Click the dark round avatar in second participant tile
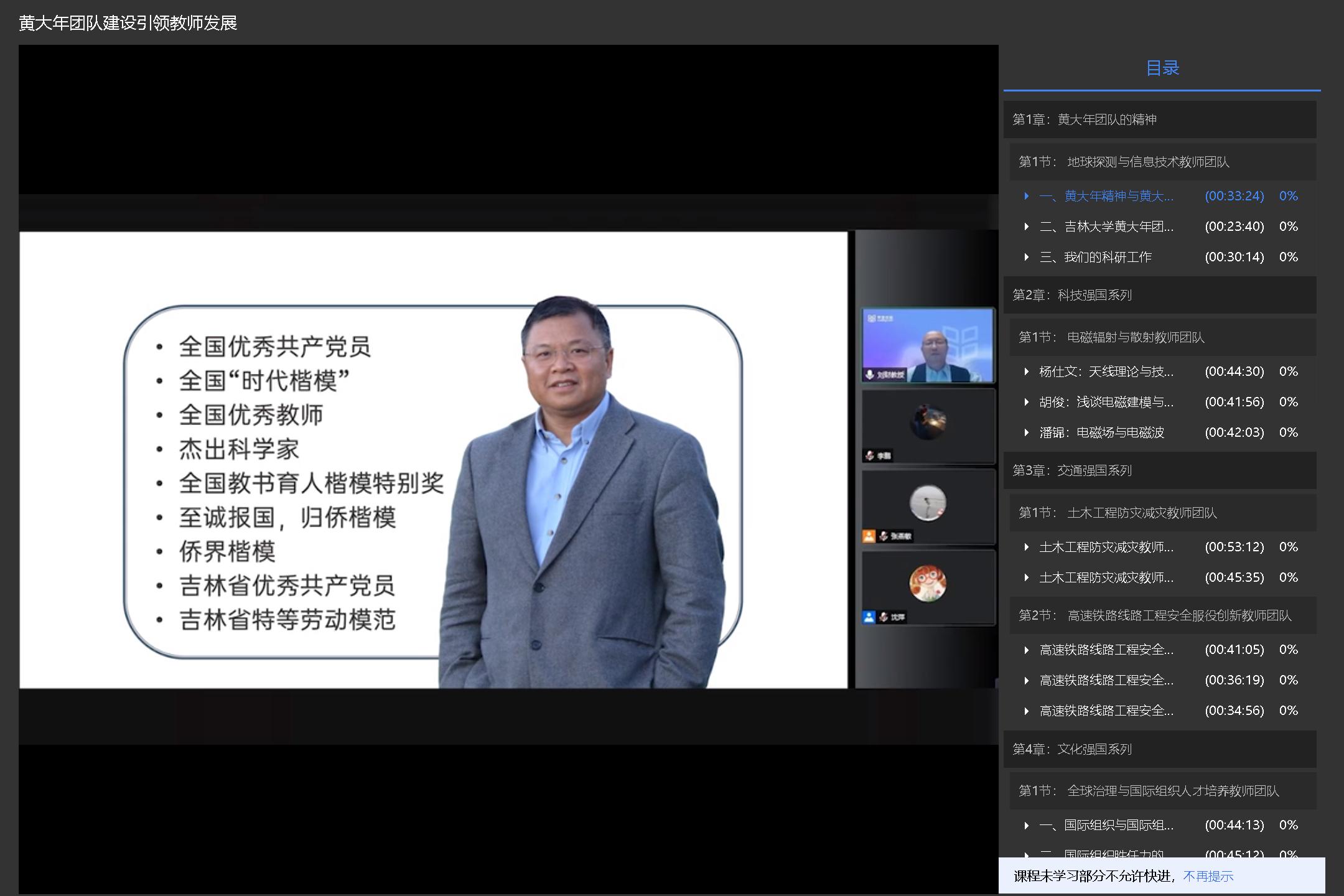The height and width of the screenshot is (896, 1344). (x=928, y=422)
